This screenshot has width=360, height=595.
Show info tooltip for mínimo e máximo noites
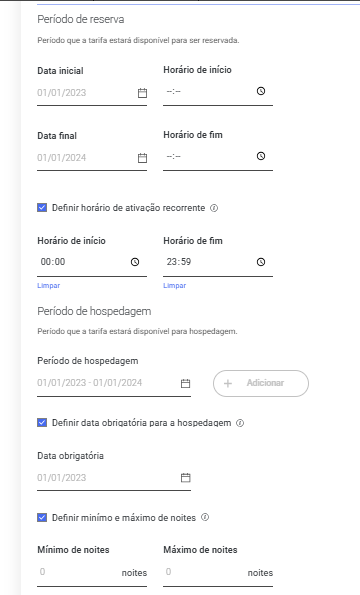pyautogui.click(x=205, y=517)
